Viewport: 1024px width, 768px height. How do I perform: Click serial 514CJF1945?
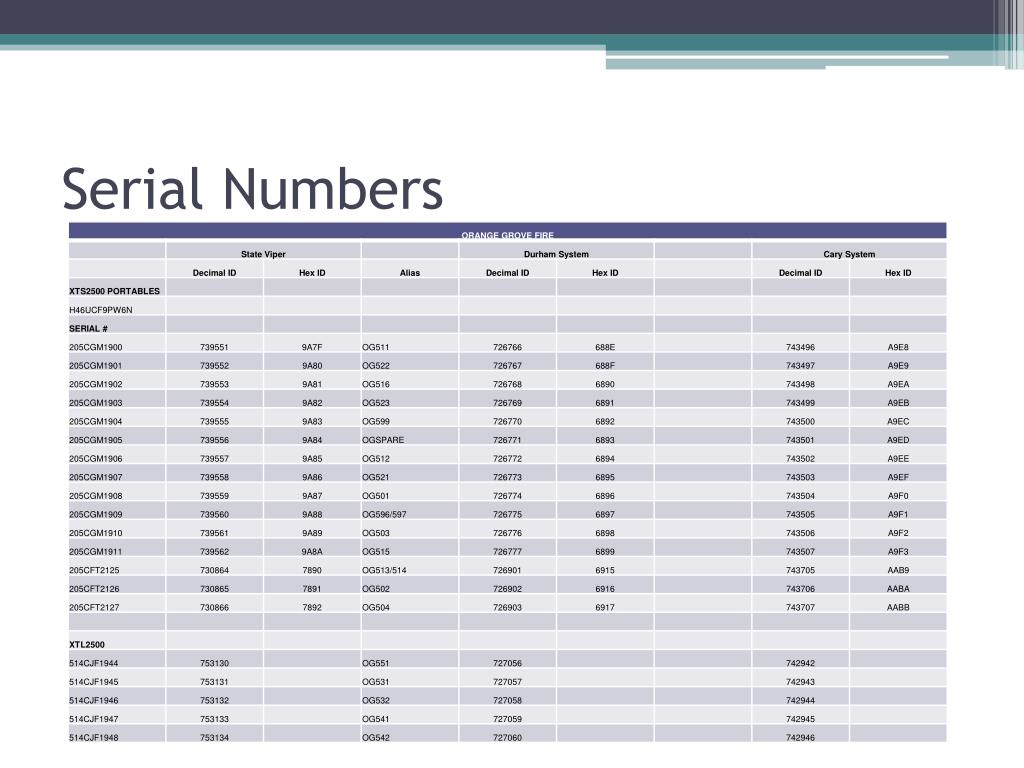[x=93, y=682]
